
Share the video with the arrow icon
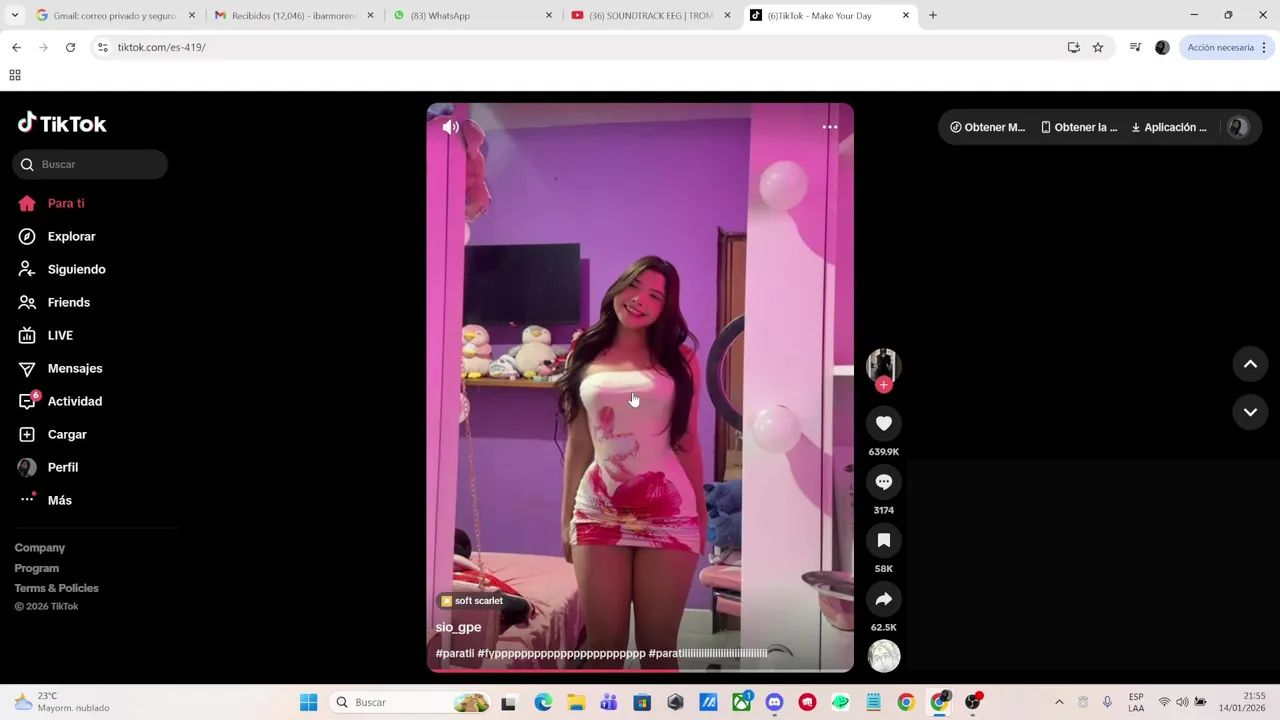(x=884, y=599)
